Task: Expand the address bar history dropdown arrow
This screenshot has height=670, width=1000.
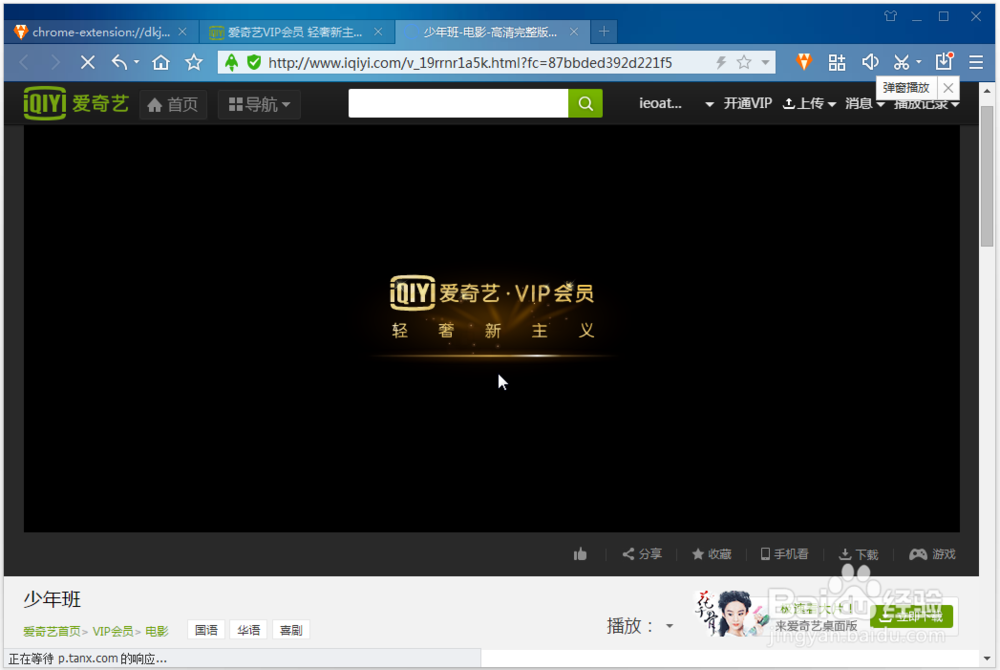Action: pos(765,62)
